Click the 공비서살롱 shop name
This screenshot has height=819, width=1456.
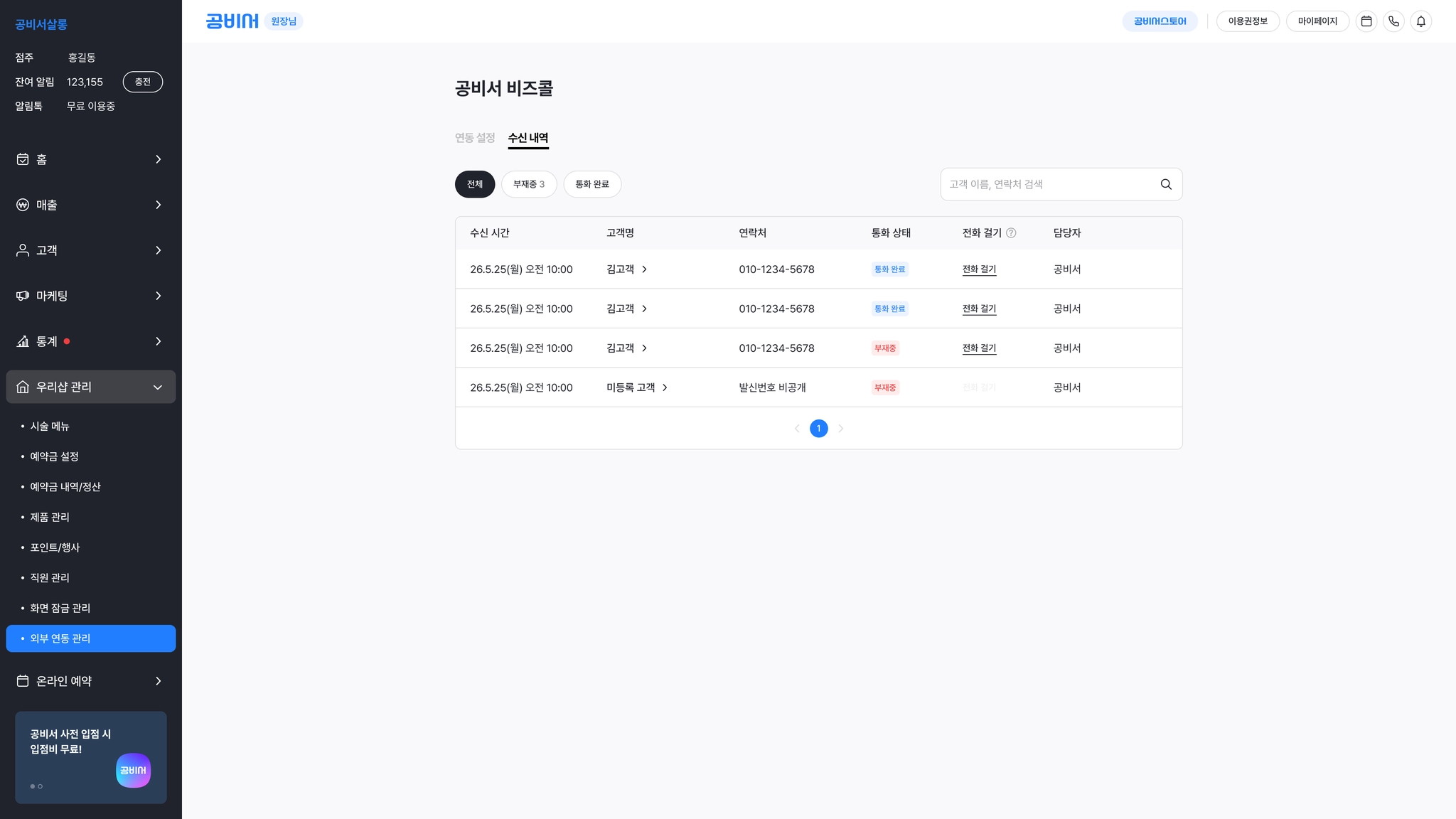pyautogui.click(x=41, y=24)
